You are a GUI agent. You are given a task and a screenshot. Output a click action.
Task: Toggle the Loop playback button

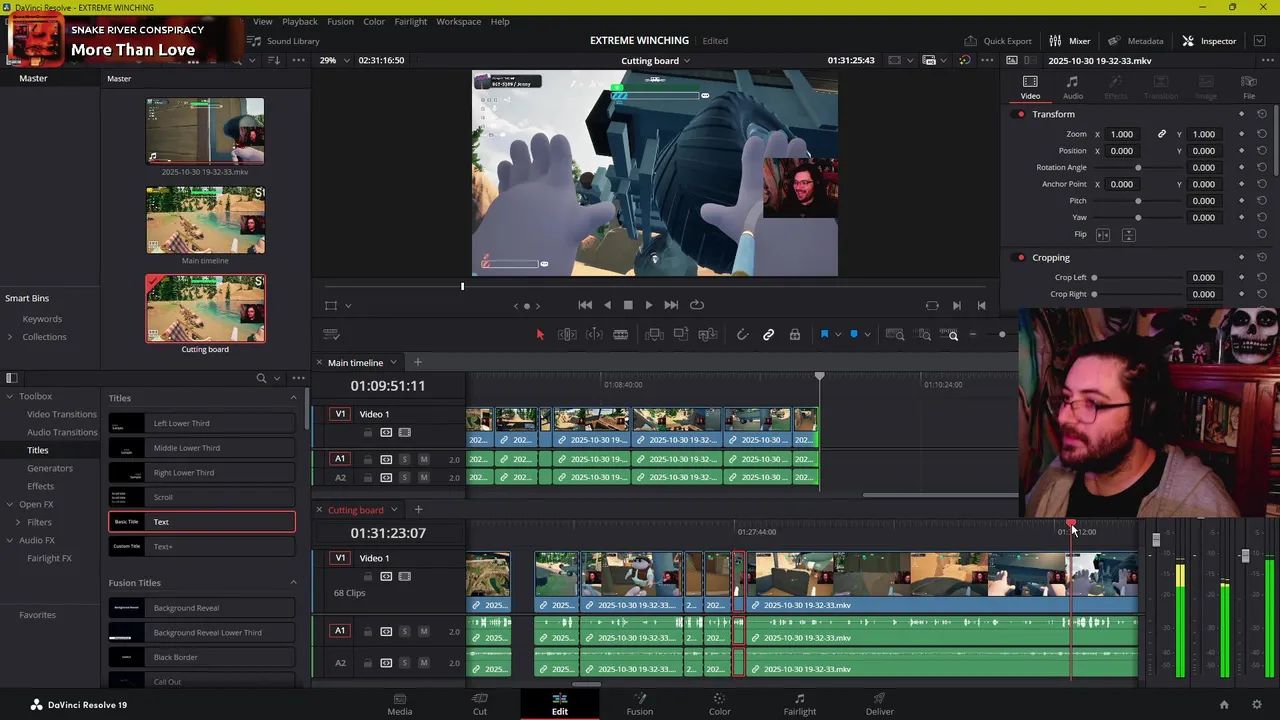click(x=697, y=305)
